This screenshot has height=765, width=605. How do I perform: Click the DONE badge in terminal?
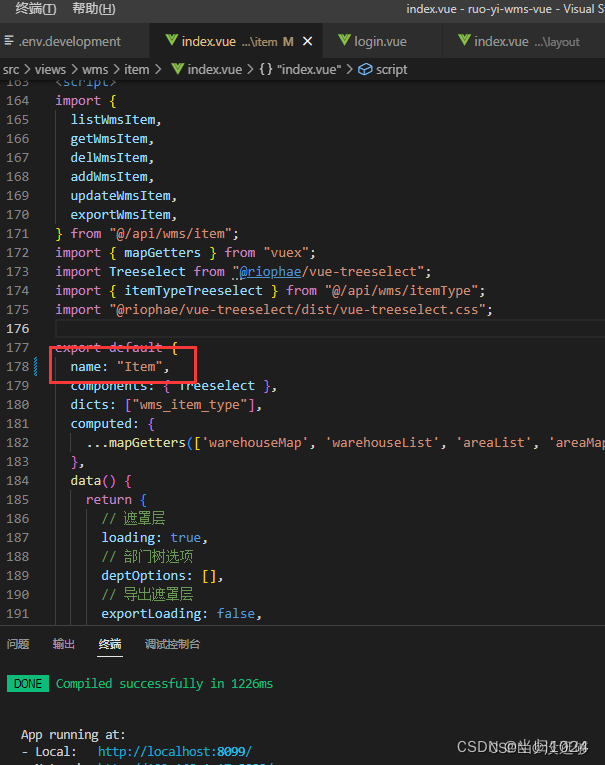(x=28, y=684)
